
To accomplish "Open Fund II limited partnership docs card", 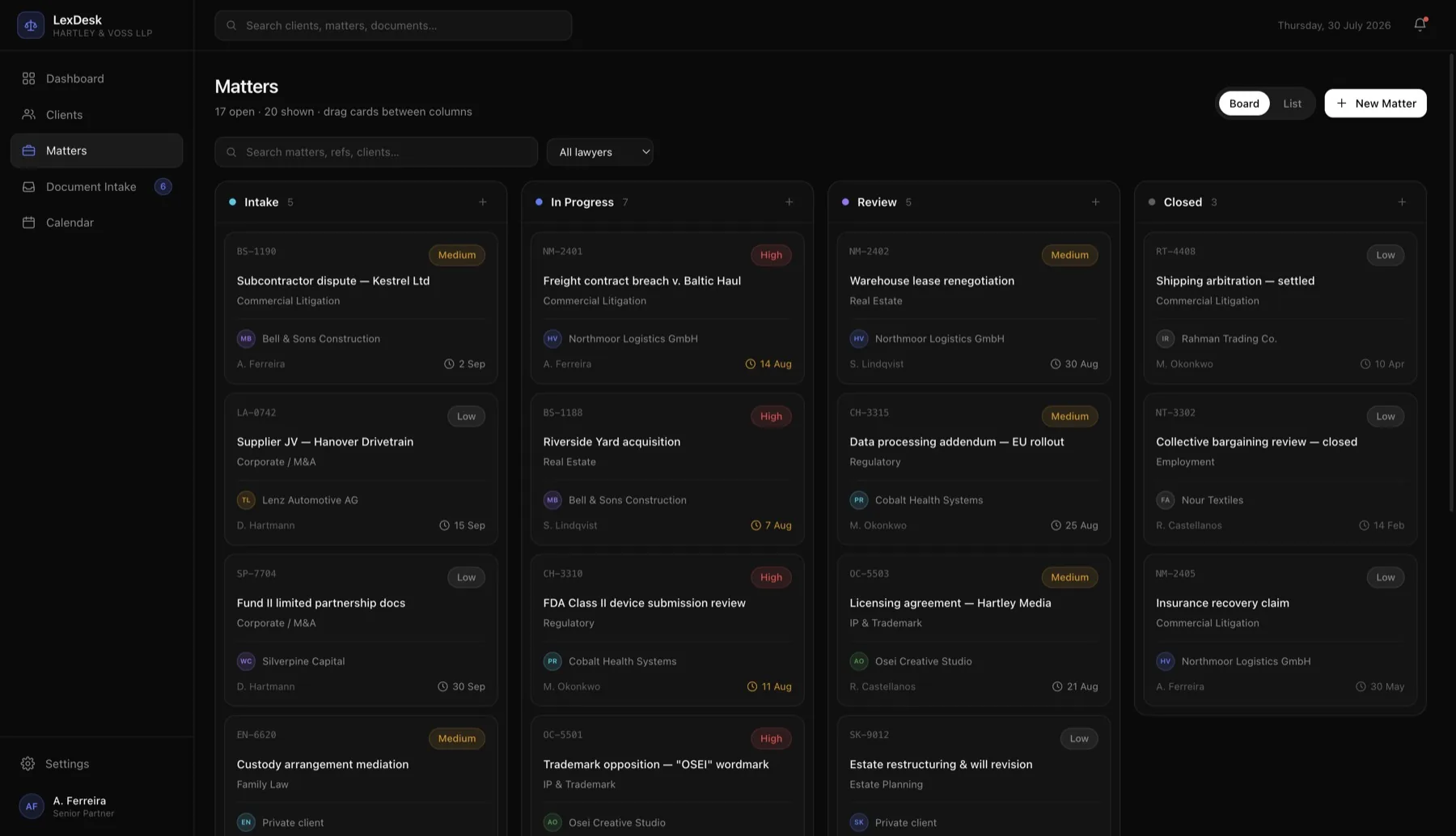I will pyautogui.click(x=361, y=630).
